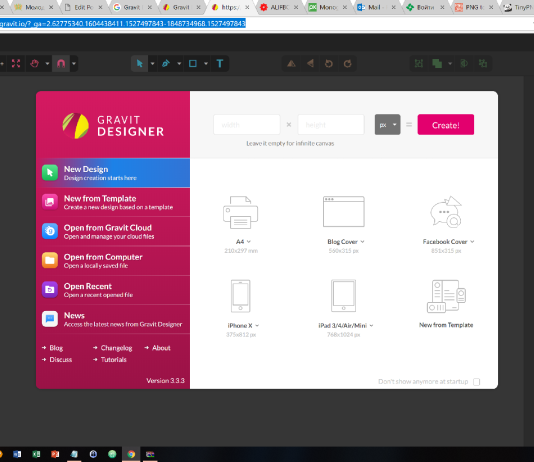
Task: Select the Pen tool in toolbar
Action: [x=166, y=64]
